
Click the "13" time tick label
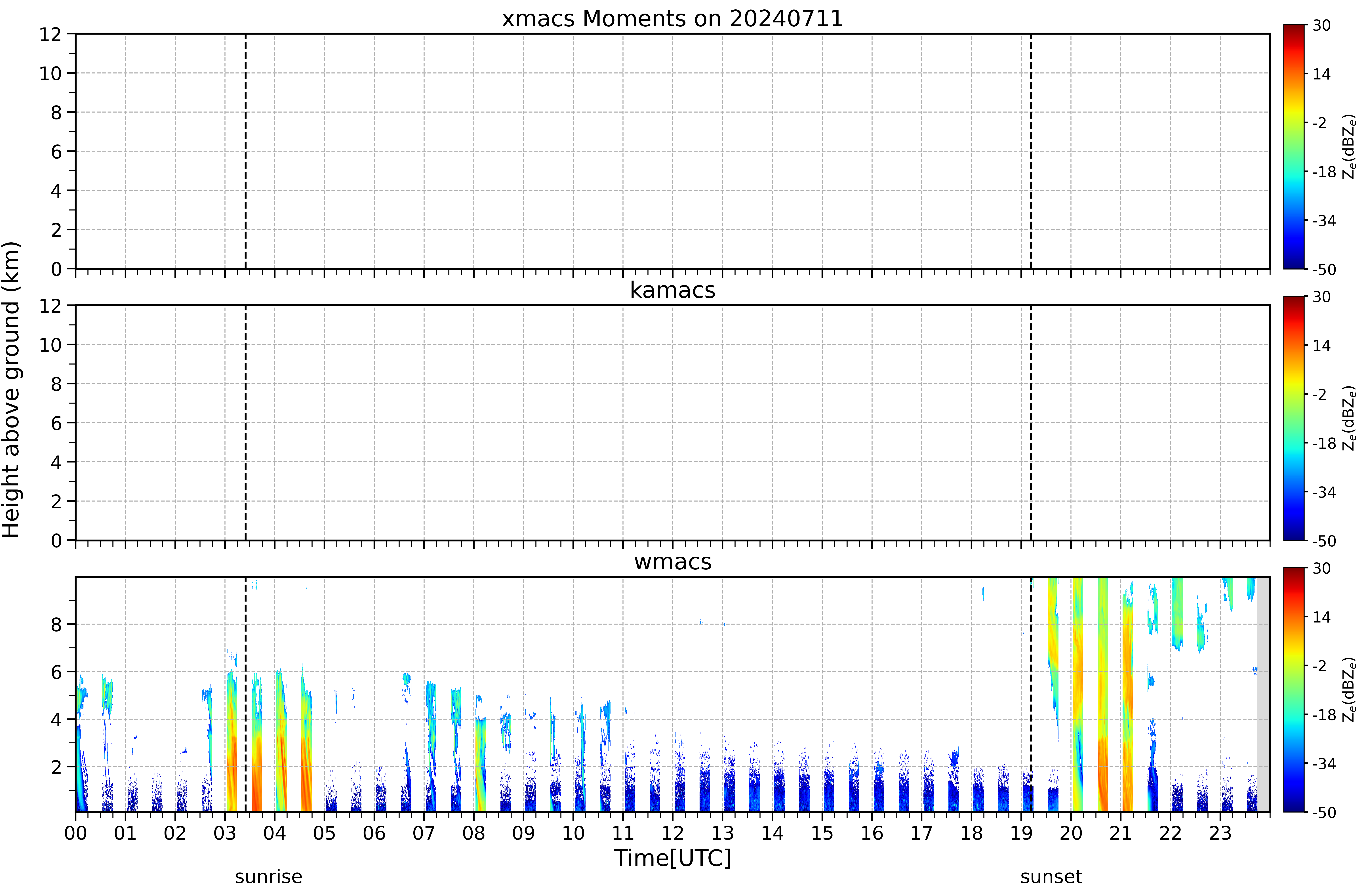(x=723, y=833)
